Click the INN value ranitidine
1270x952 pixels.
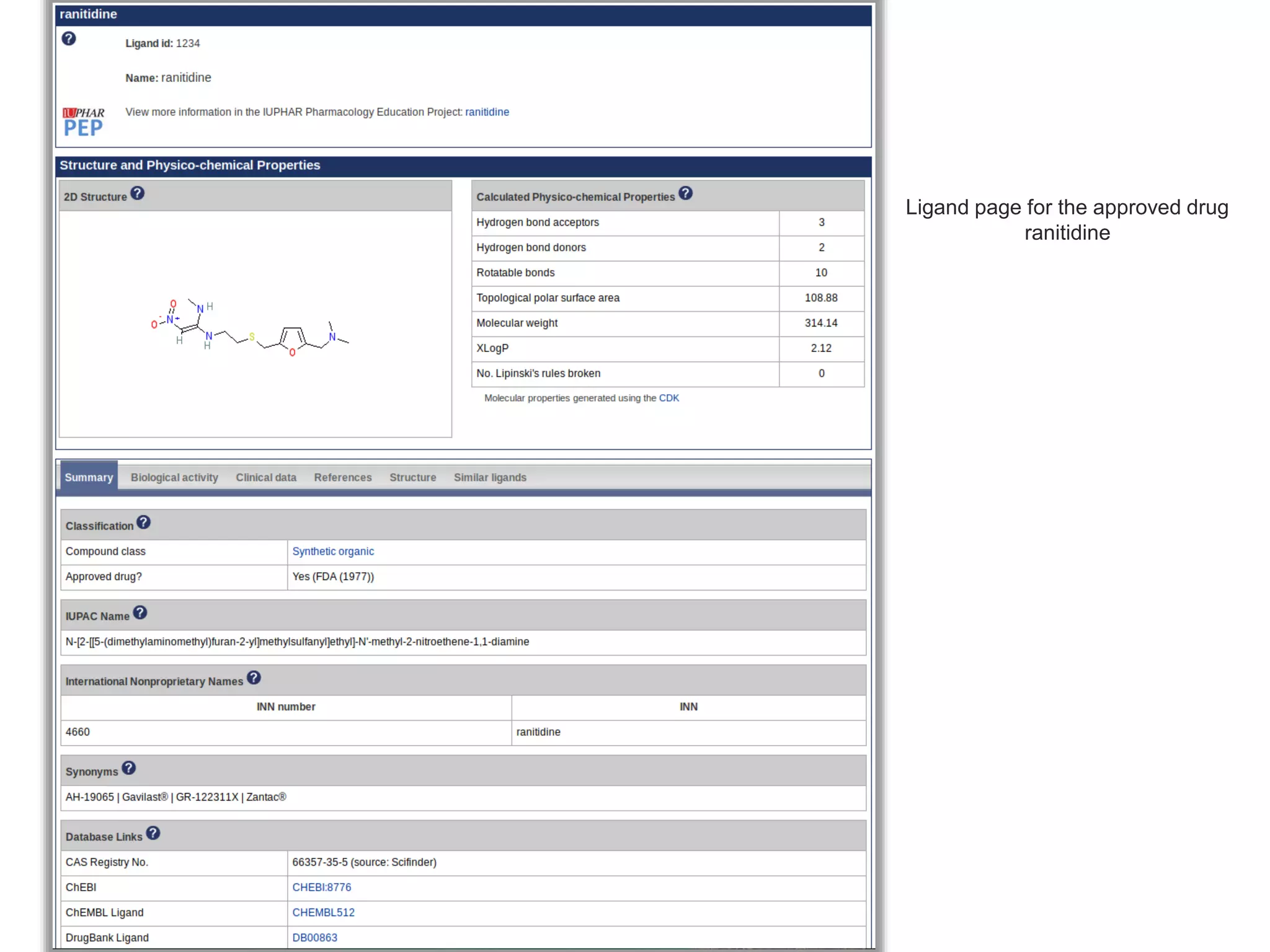pyautogui.click(x=538, y=732)
